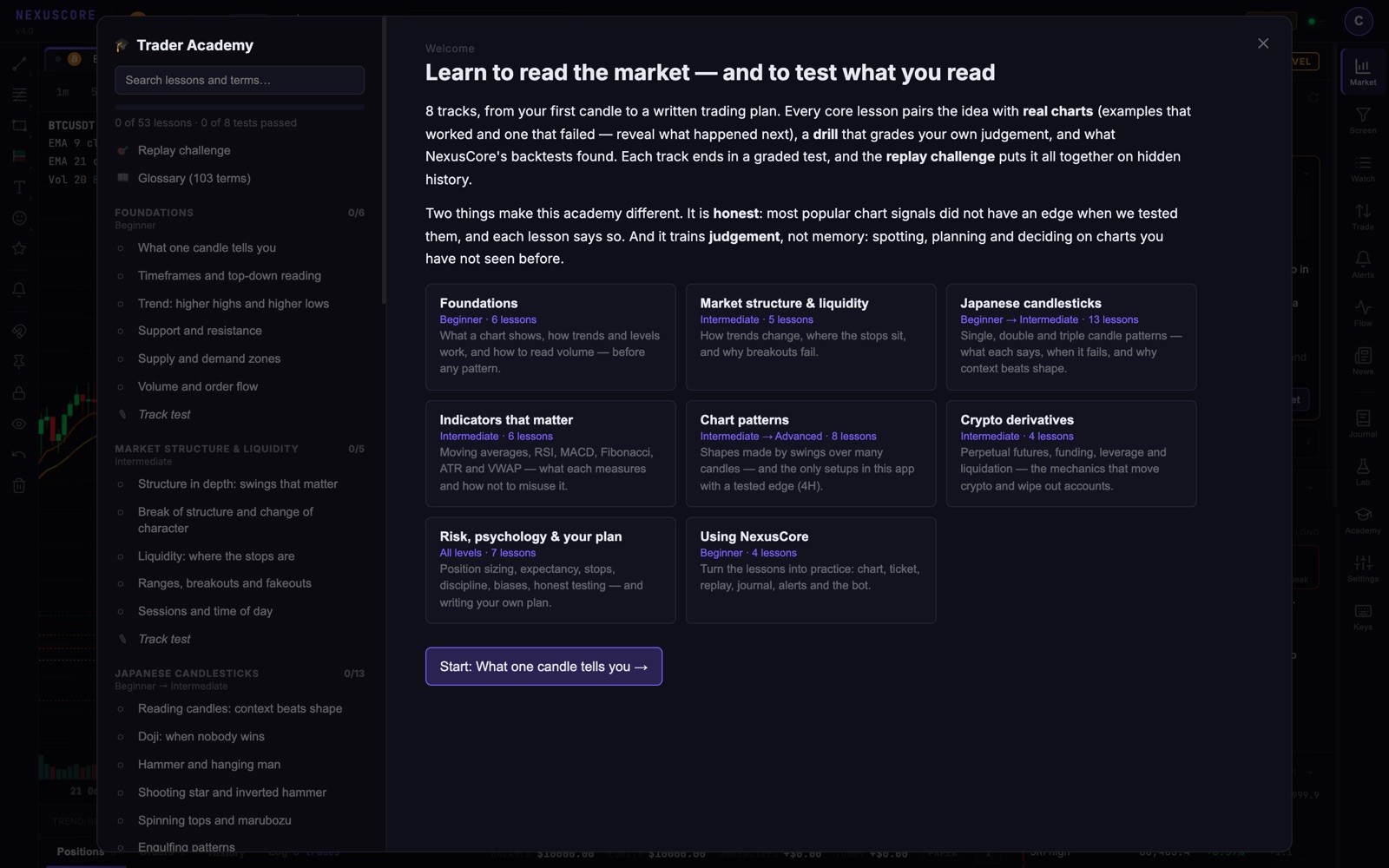Open the Indicators that matter card
Screen dimensions: 1389x868
tap(550, 453)
